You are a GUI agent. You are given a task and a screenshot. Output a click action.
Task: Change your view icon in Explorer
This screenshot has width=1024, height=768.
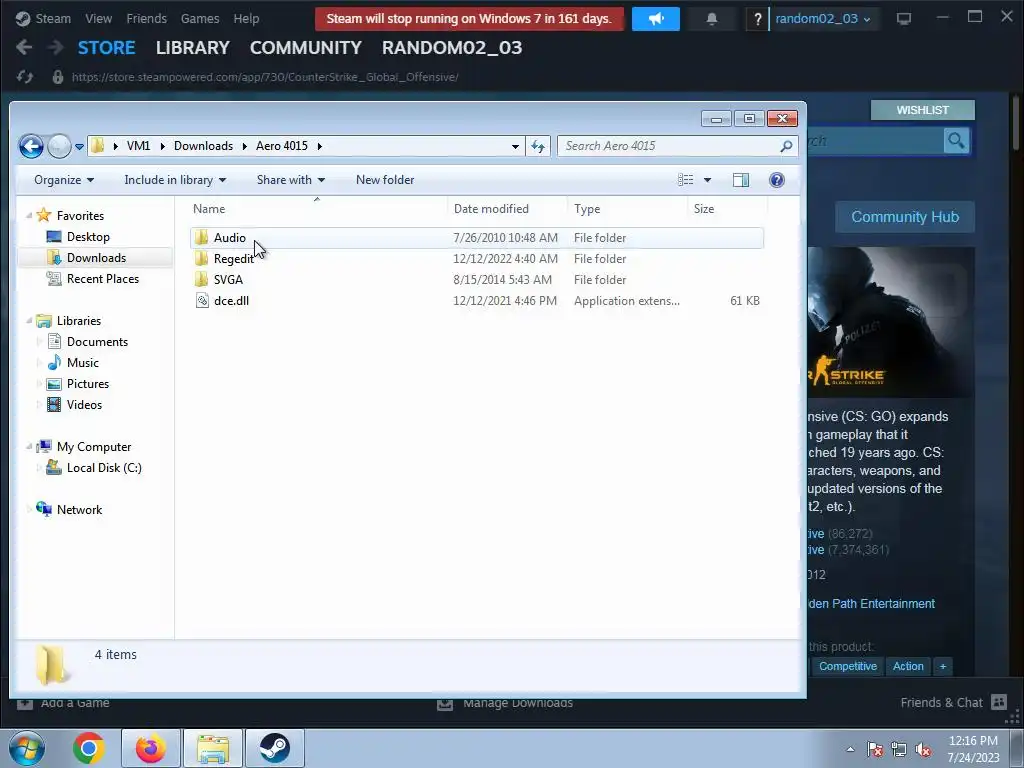(x=685, y=180)
